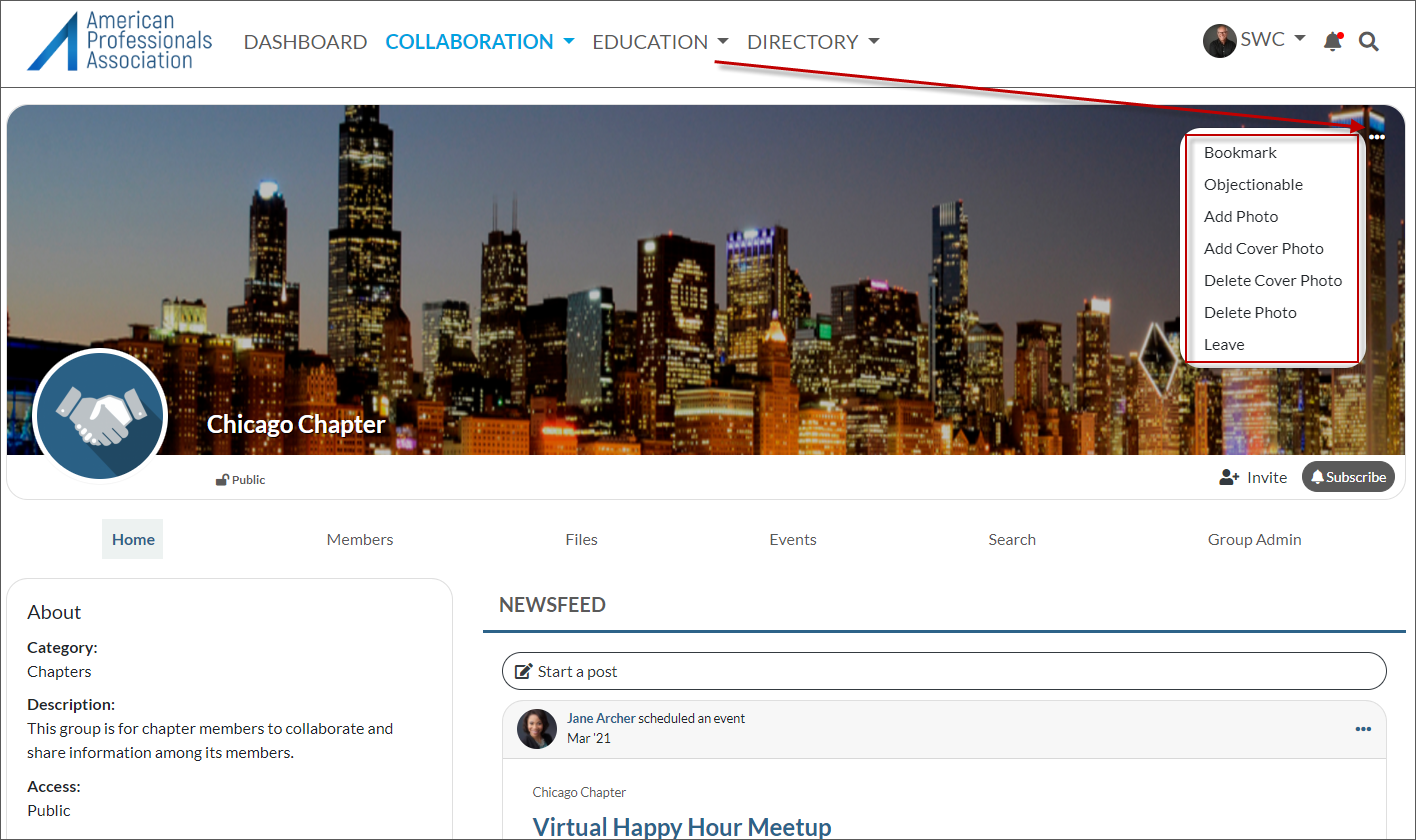
Task: Select Delete Cover Photo menu entry
Action: (x=1273, y=281)
